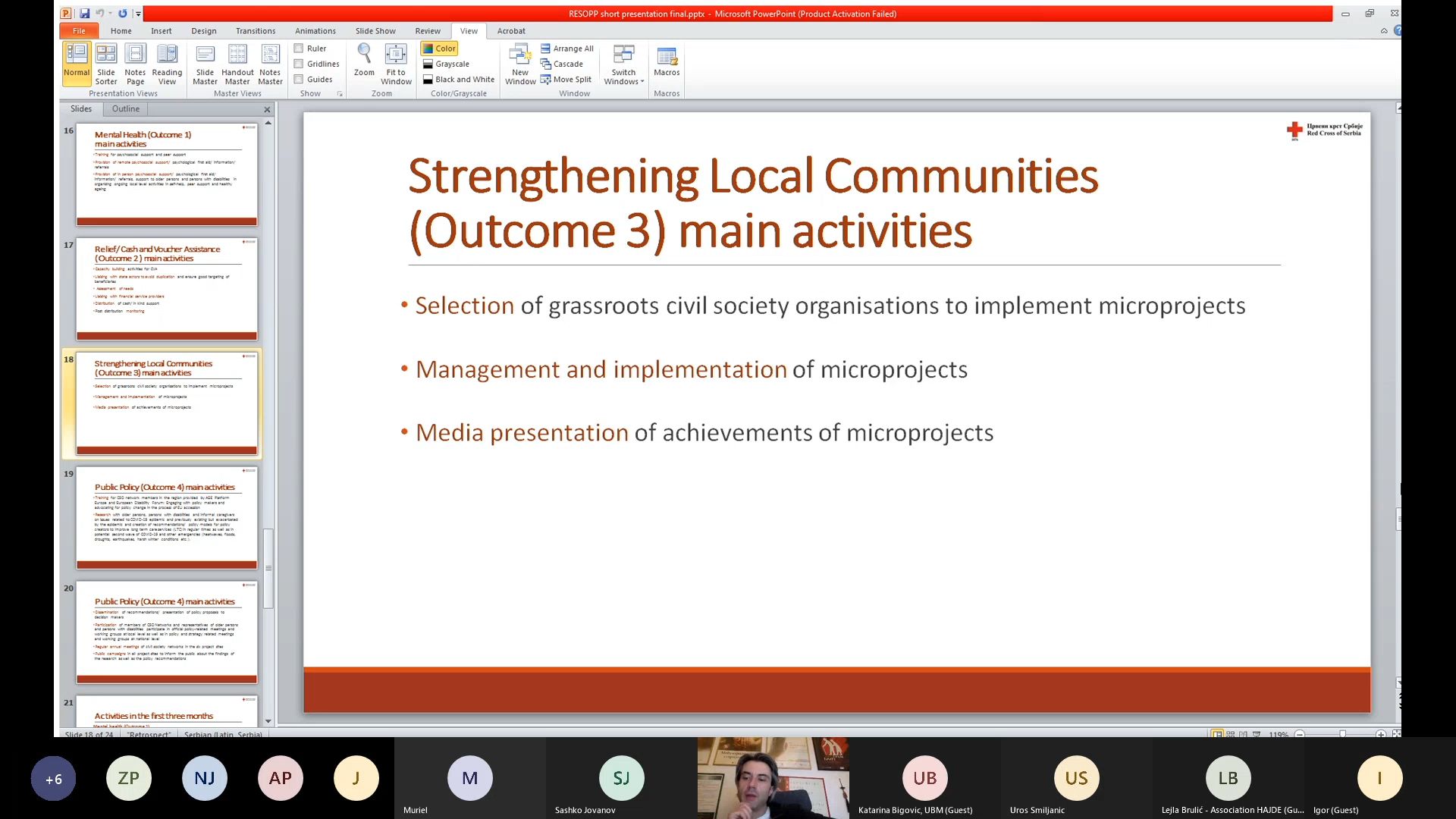Viewport: 1456px width, 819px height.
Task: Fit slide to current window in status bar
Action: click(1396, 734)
